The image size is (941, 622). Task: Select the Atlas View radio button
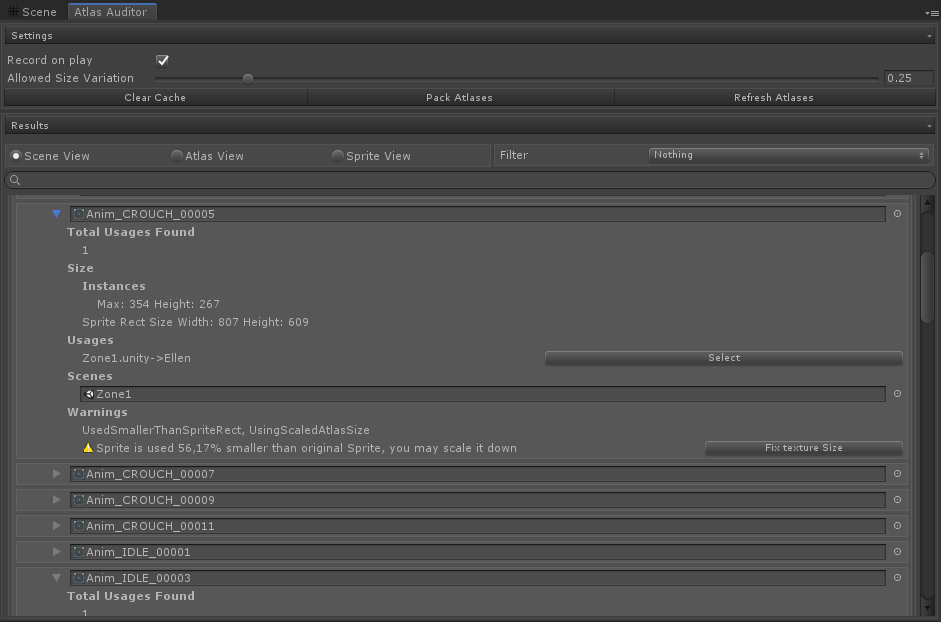(x=177, y=156)
